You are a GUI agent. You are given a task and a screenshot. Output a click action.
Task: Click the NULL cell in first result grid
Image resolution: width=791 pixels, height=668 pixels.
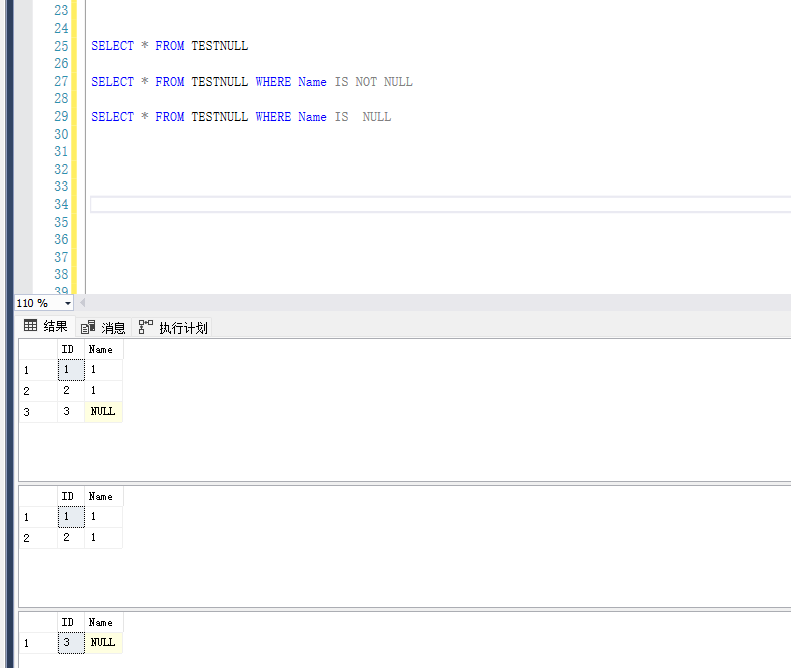pos(103,411)
